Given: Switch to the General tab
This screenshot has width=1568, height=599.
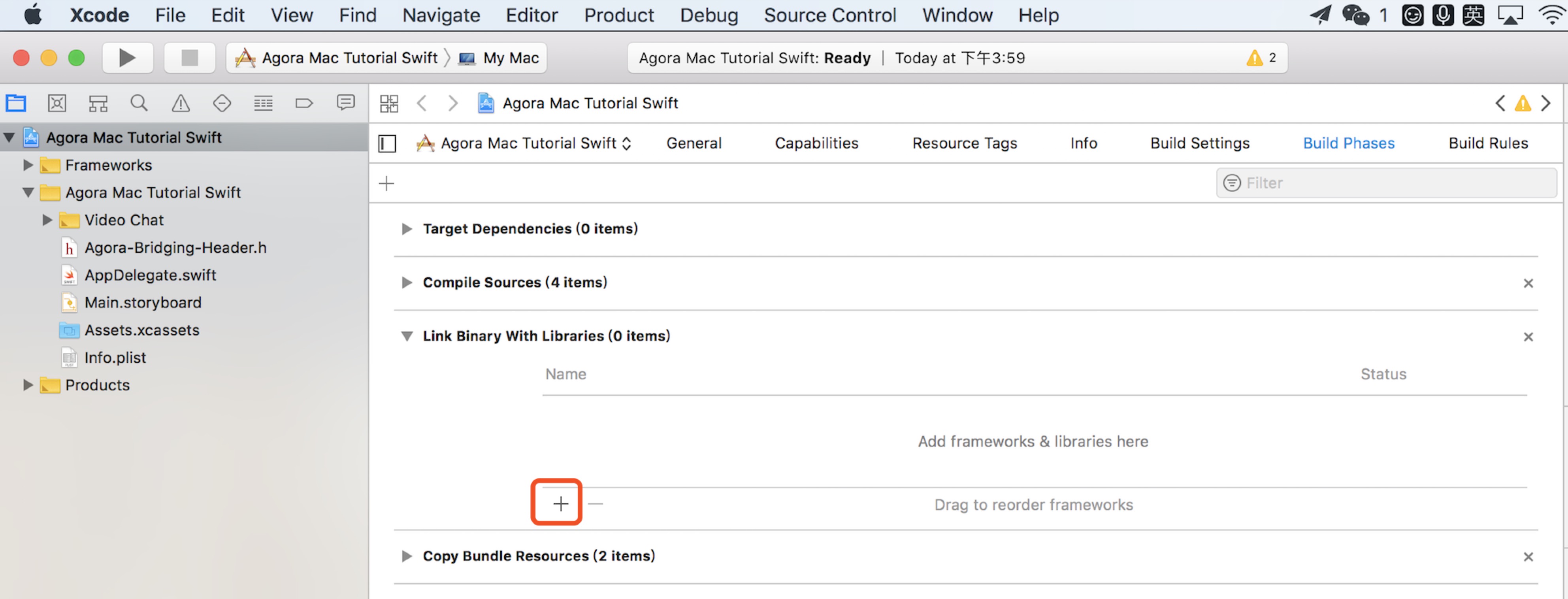Looking at the screenshot, I should click(693, 143).
